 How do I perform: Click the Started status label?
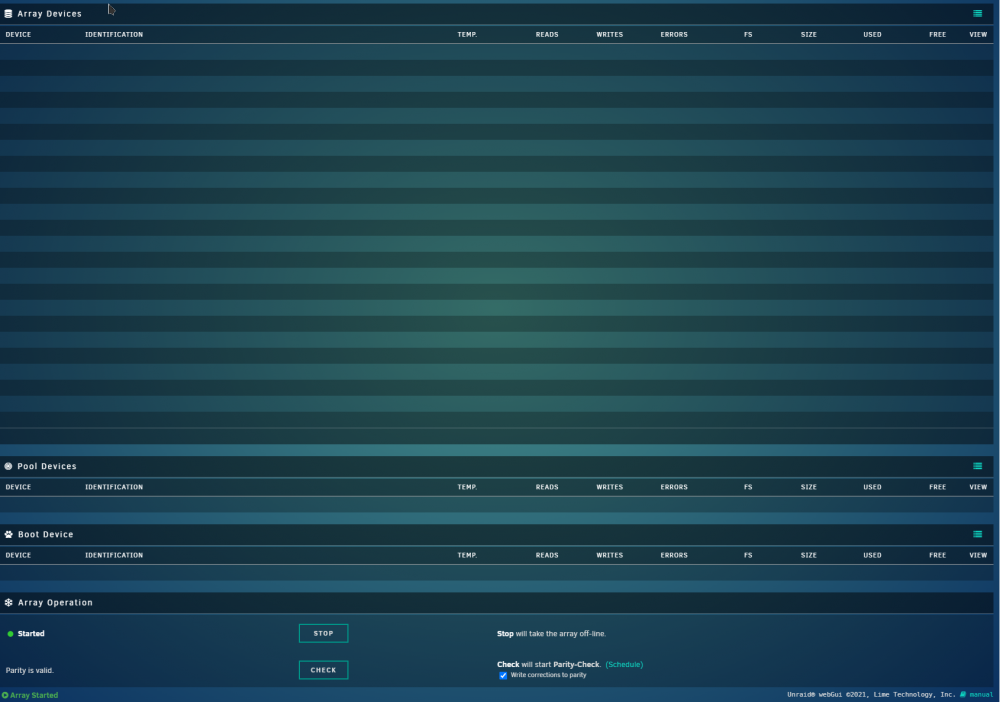(31, 634)
